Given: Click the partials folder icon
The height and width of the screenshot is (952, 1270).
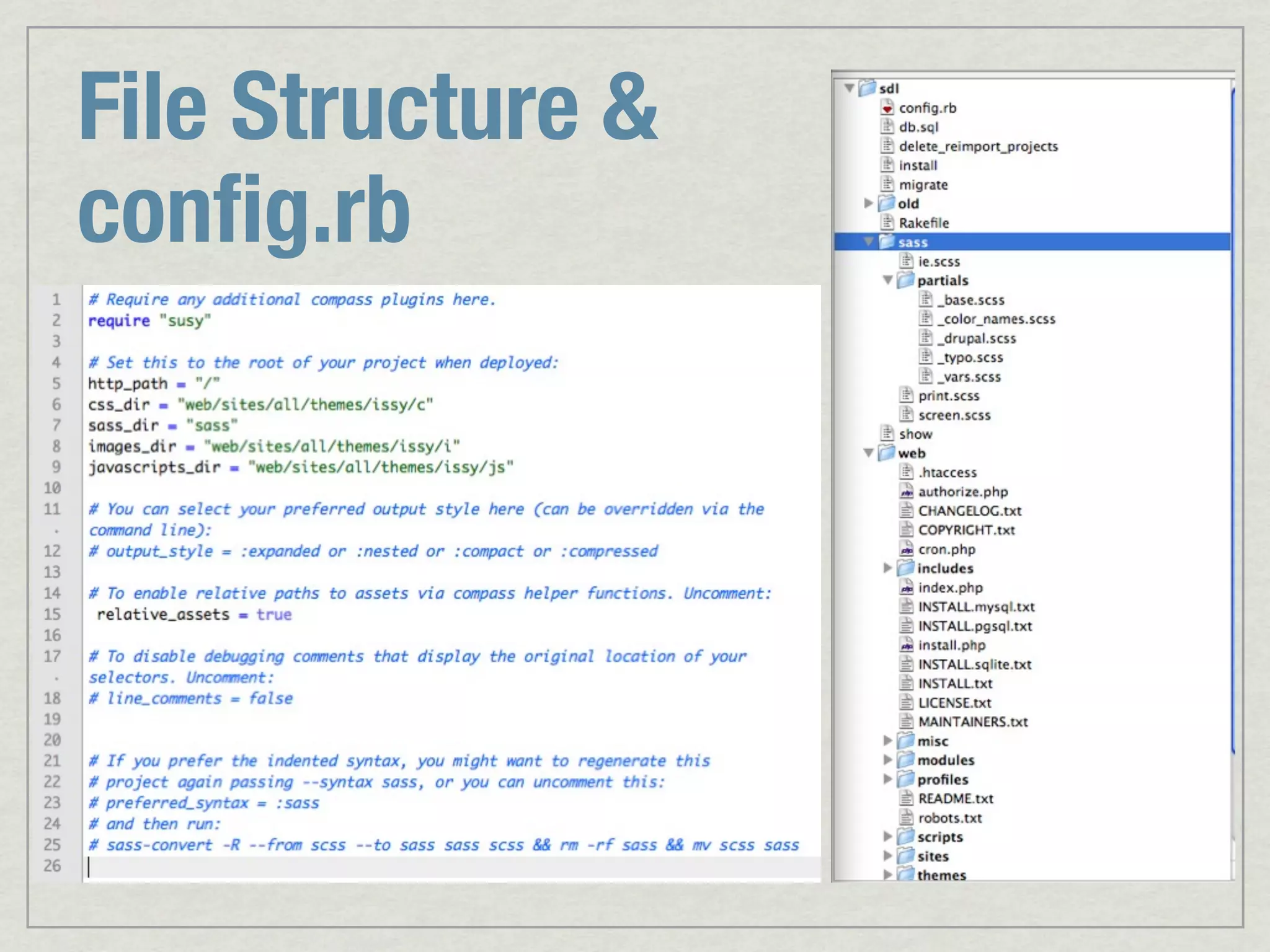Looking at the screenshot, I should [907, 280].
